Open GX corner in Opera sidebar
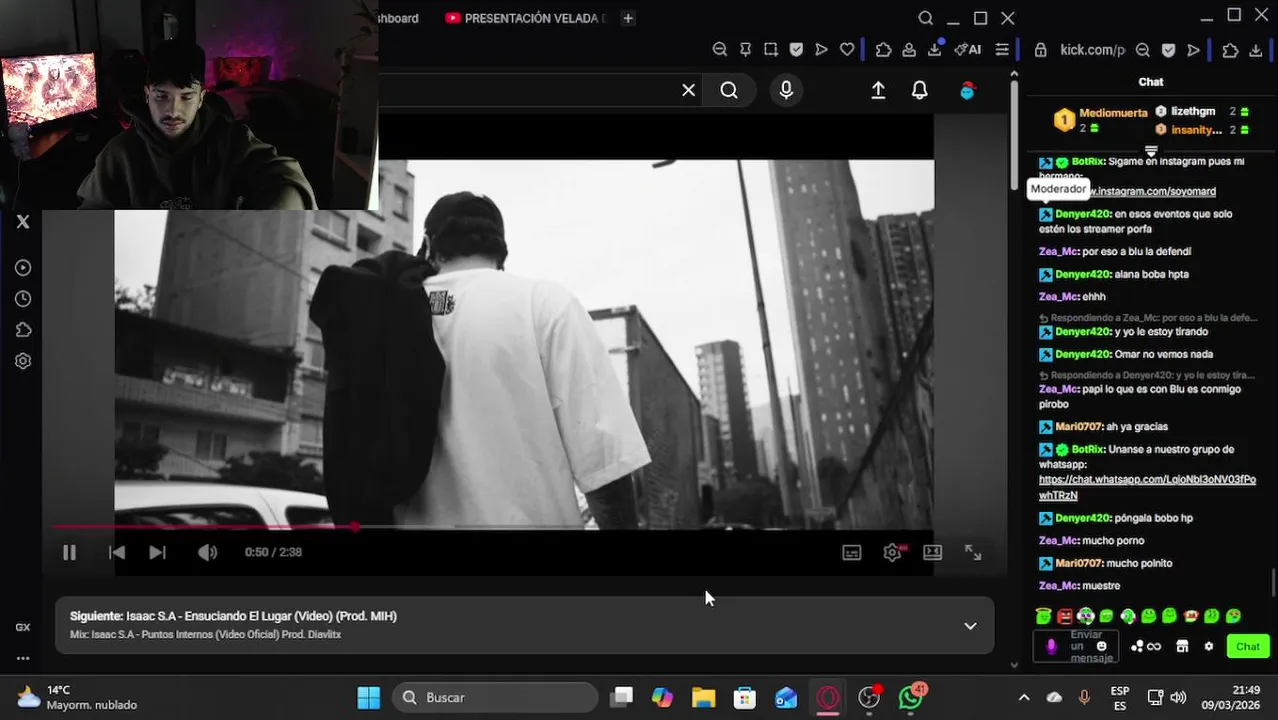Viewport: 1278px width, 720px height. tap(23, 627)
